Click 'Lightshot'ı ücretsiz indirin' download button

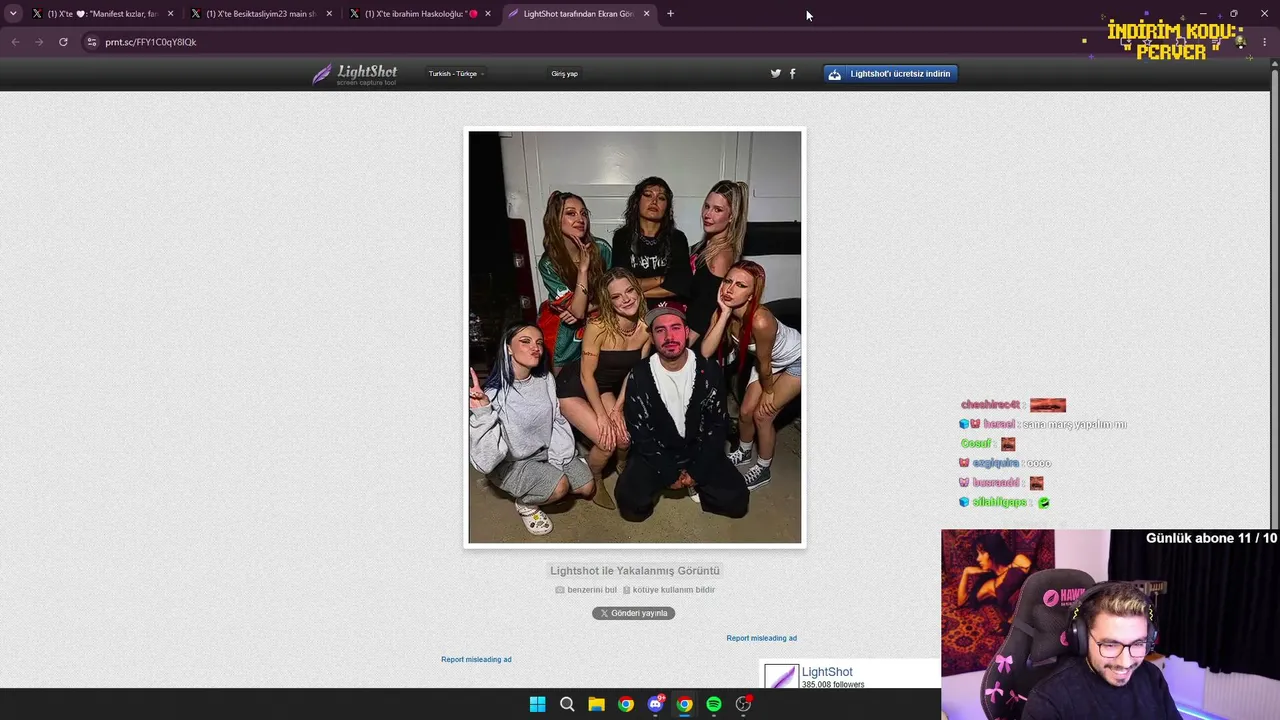[890, 73]
